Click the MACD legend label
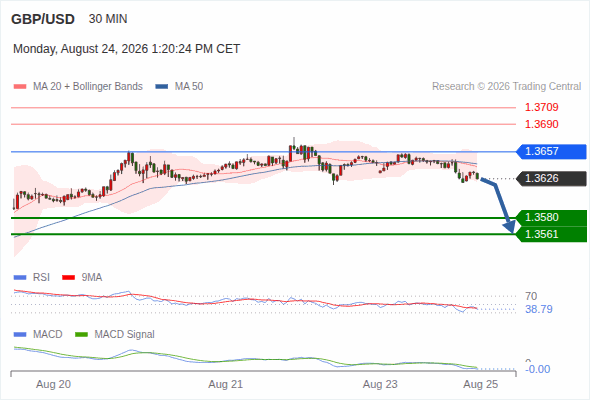This screenshot has height=400, width=590. click(x=48, y=335)
